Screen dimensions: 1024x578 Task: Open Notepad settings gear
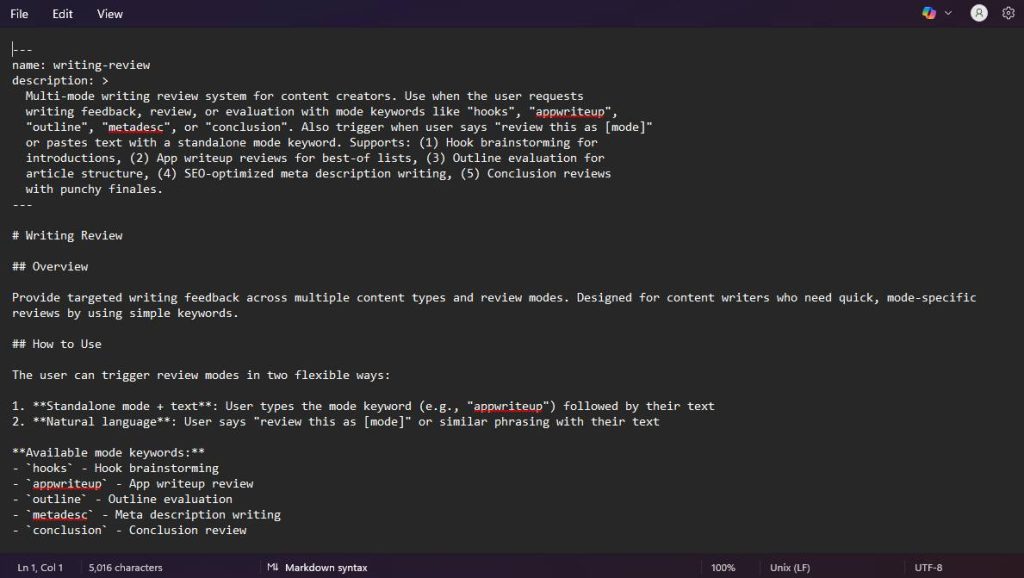1008,13
